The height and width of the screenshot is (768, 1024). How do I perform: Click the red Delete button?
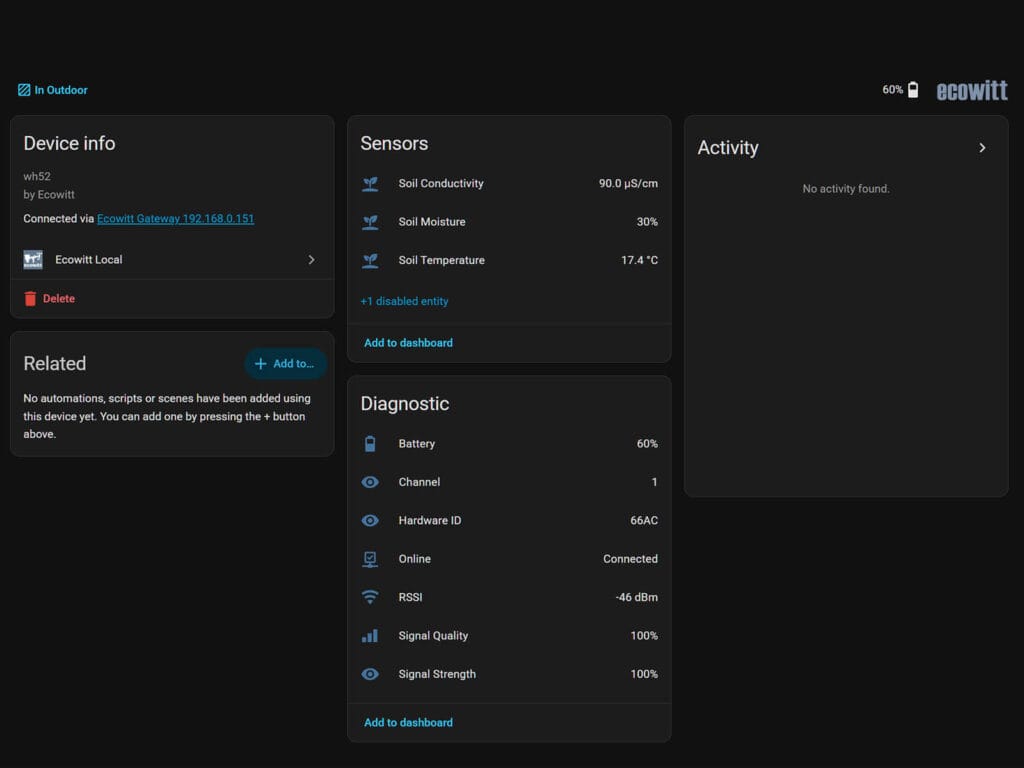(x=50, y=298)
